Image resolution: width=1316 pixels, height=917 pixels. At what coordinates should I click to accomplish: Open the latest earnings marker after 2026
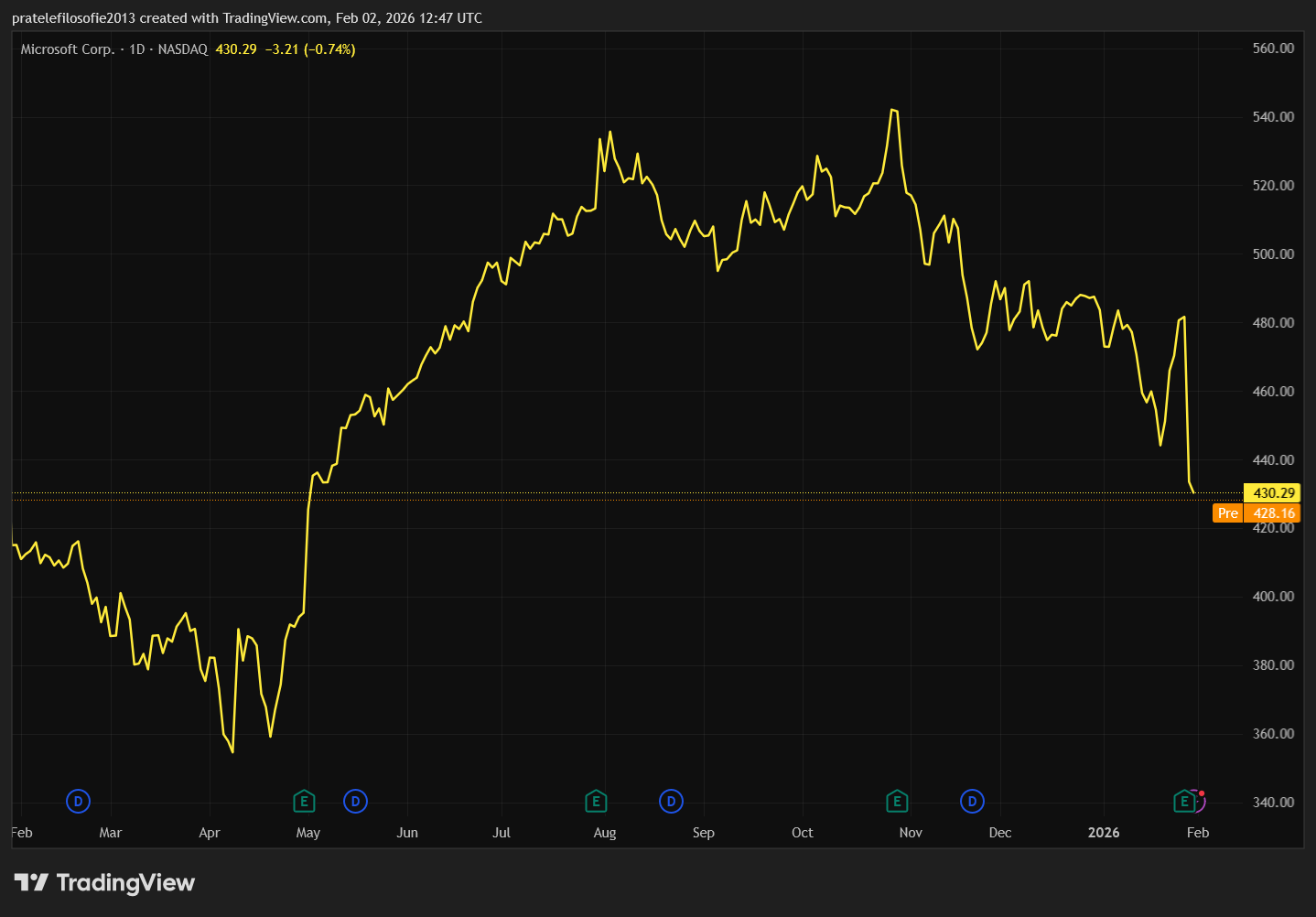[x=1185, y=802]
